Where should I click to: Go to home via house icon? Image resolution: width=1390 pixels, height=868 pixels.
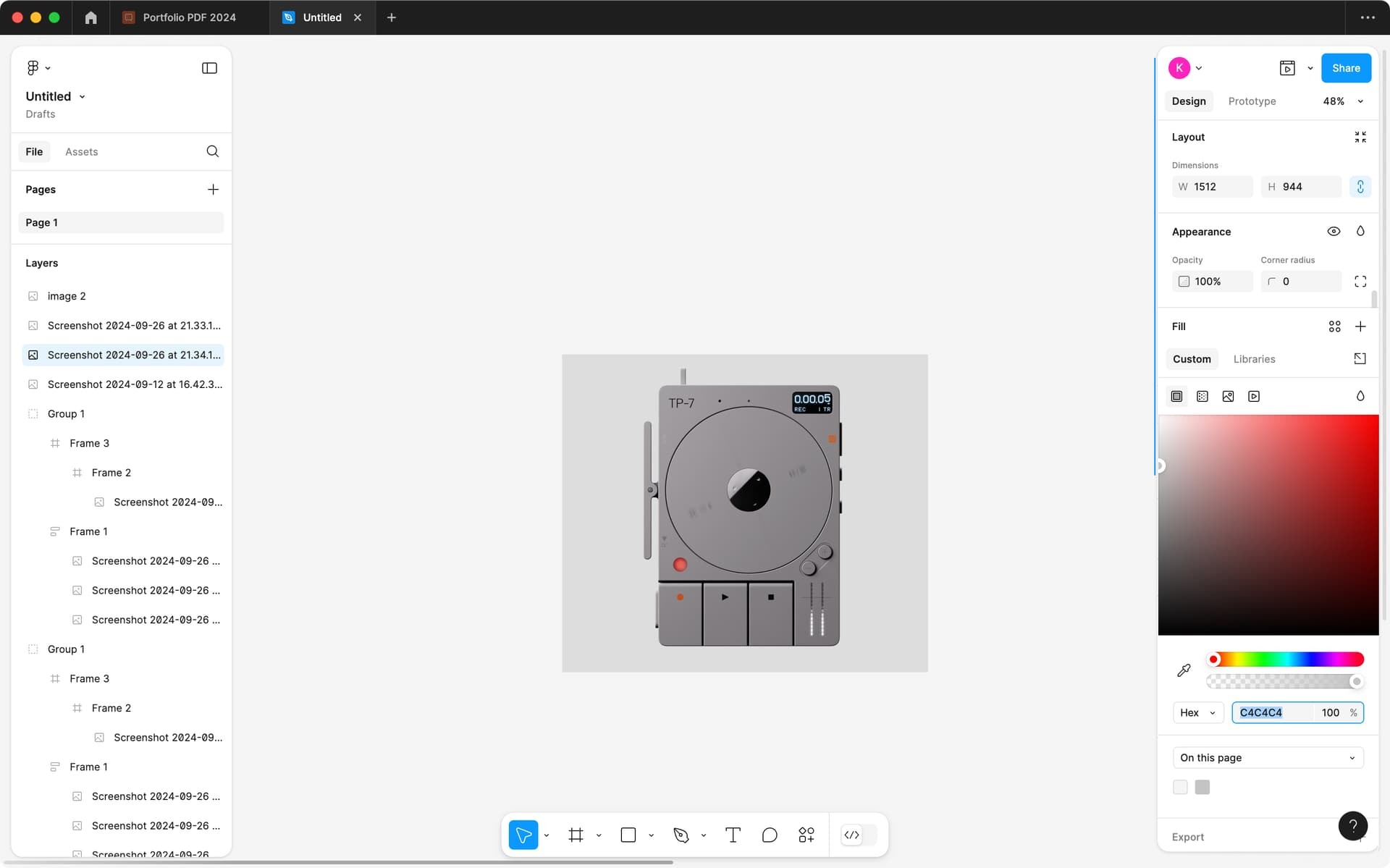90,17
